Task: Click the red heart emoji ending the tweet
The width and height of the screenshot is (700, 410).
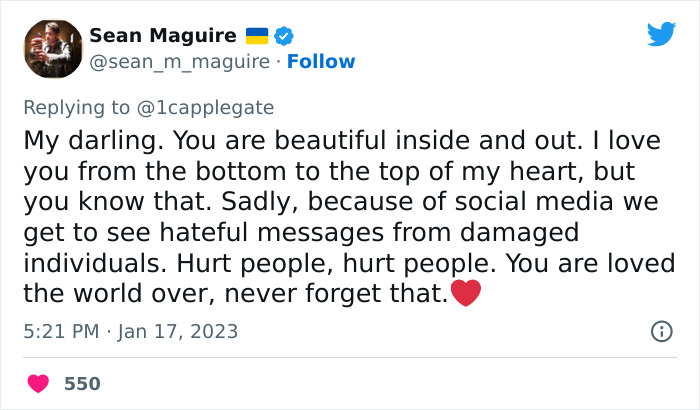Action: (467, 294)
